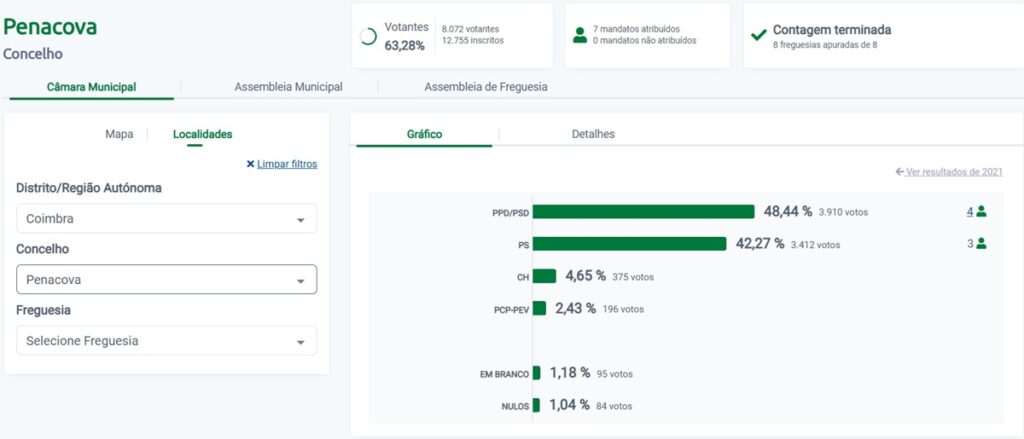Click the PPD/PSD green result bar

tap(643, 212)
